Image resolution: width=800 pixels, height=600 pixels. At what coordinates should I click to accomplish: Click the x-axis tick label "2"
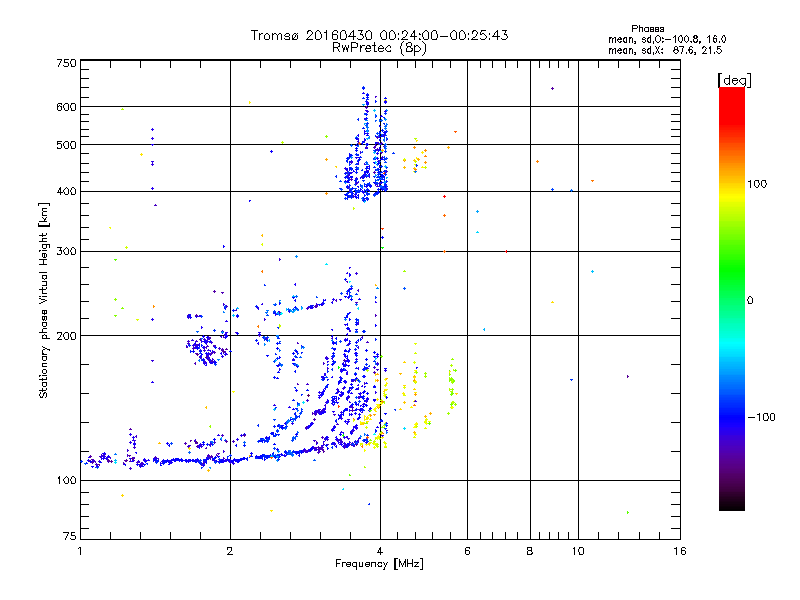coord(230,551)
